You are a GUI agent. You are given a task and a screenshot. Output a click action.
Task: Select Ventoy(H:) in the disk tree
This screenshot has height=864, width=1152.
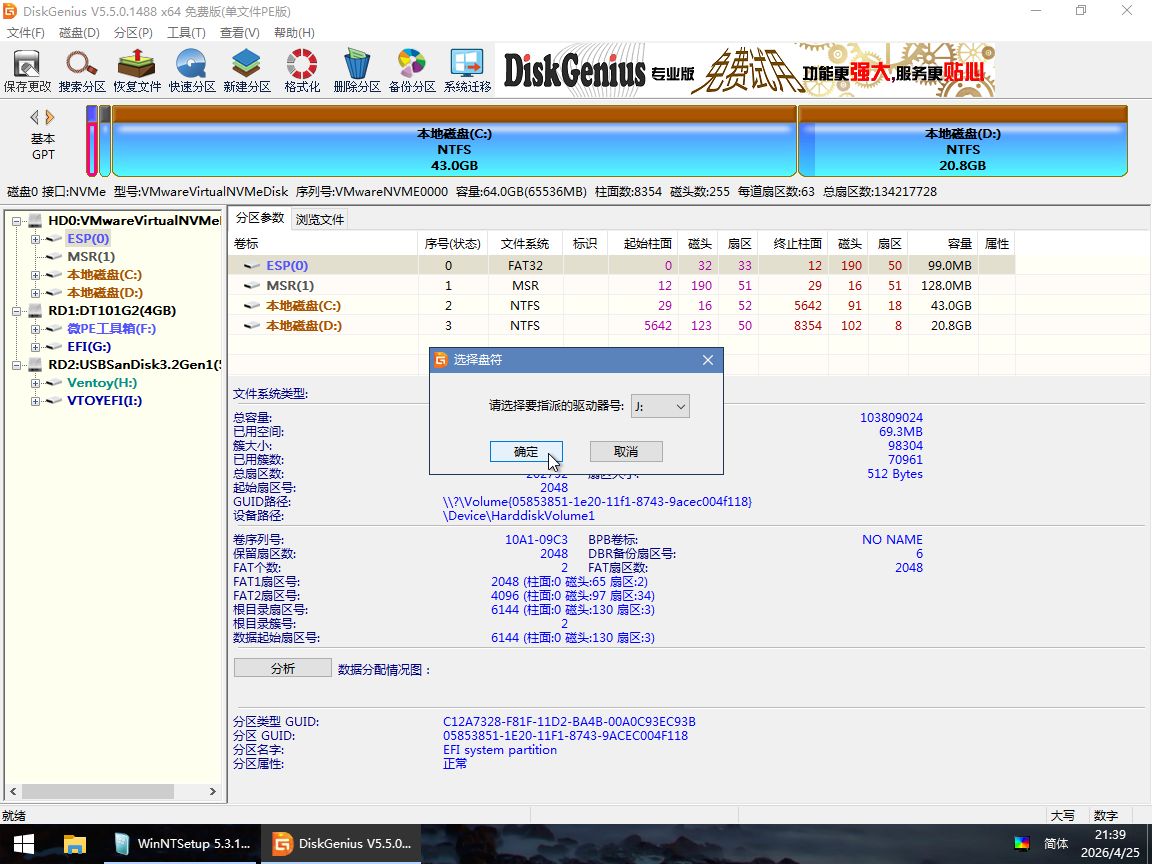point(102,383)
